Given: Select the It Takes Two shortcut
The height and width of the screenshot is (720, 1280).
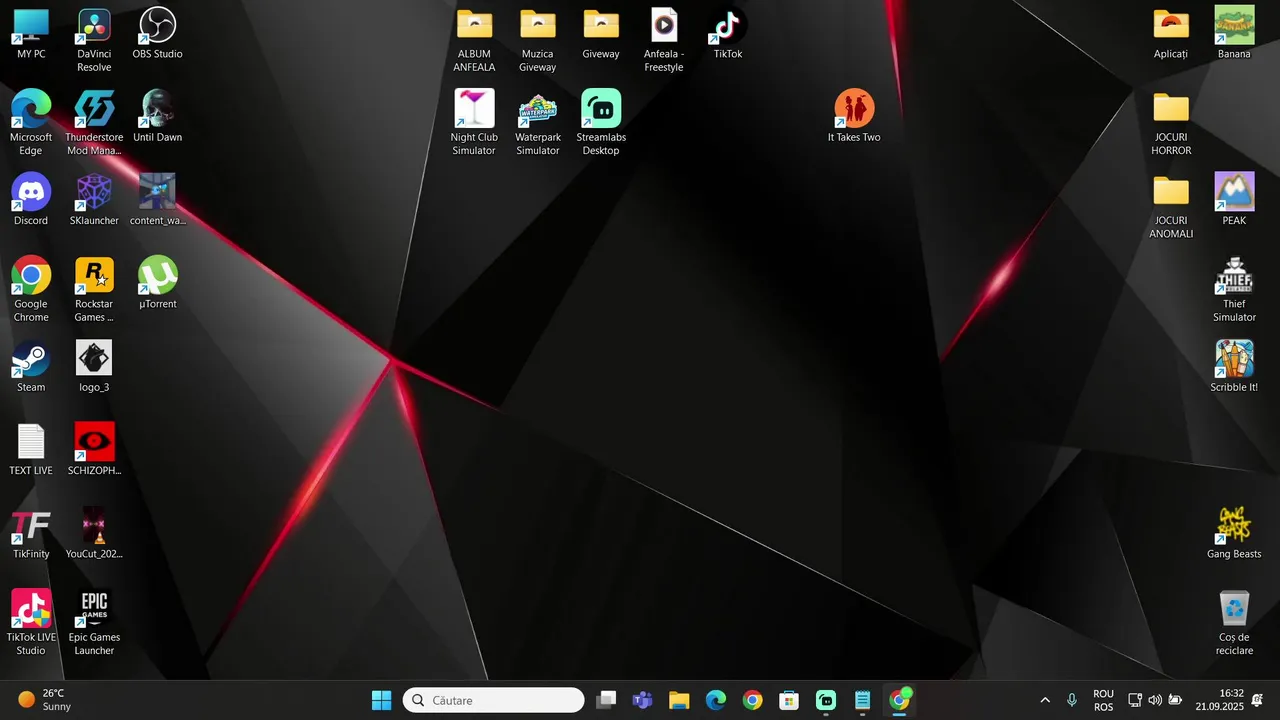Looking at the screenshot, I should pos(854,117).
